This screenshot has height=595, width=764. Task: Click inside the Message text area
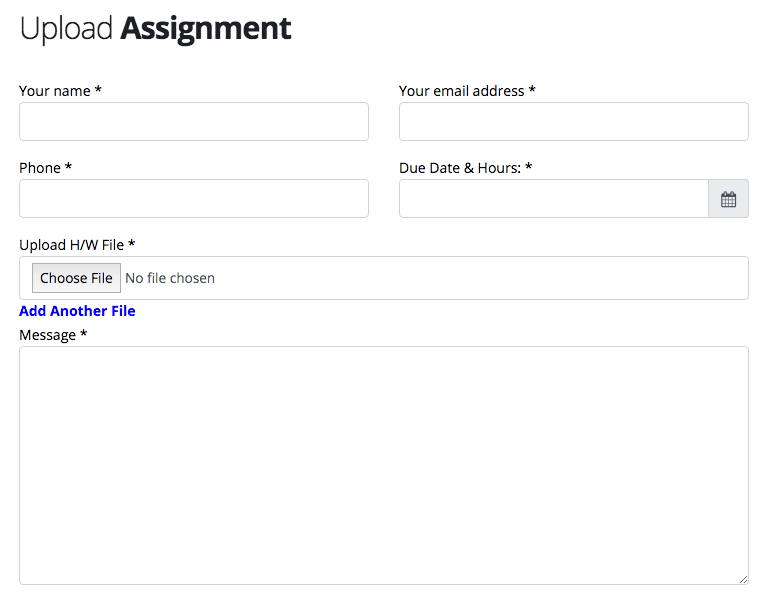coord(384,465)
